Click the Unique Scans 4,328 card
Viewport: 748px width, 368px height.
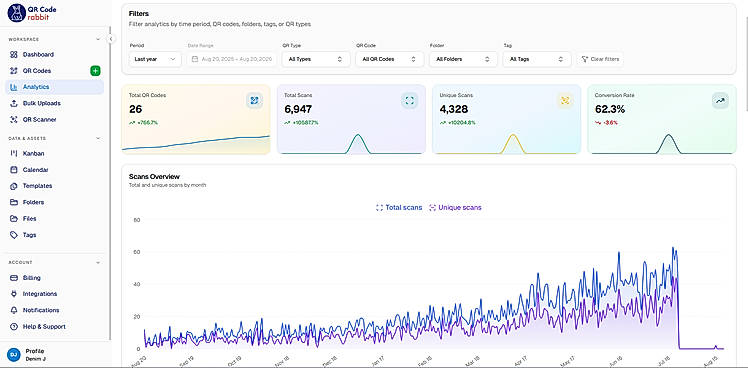pyautogui.click(x=507, y=119)
